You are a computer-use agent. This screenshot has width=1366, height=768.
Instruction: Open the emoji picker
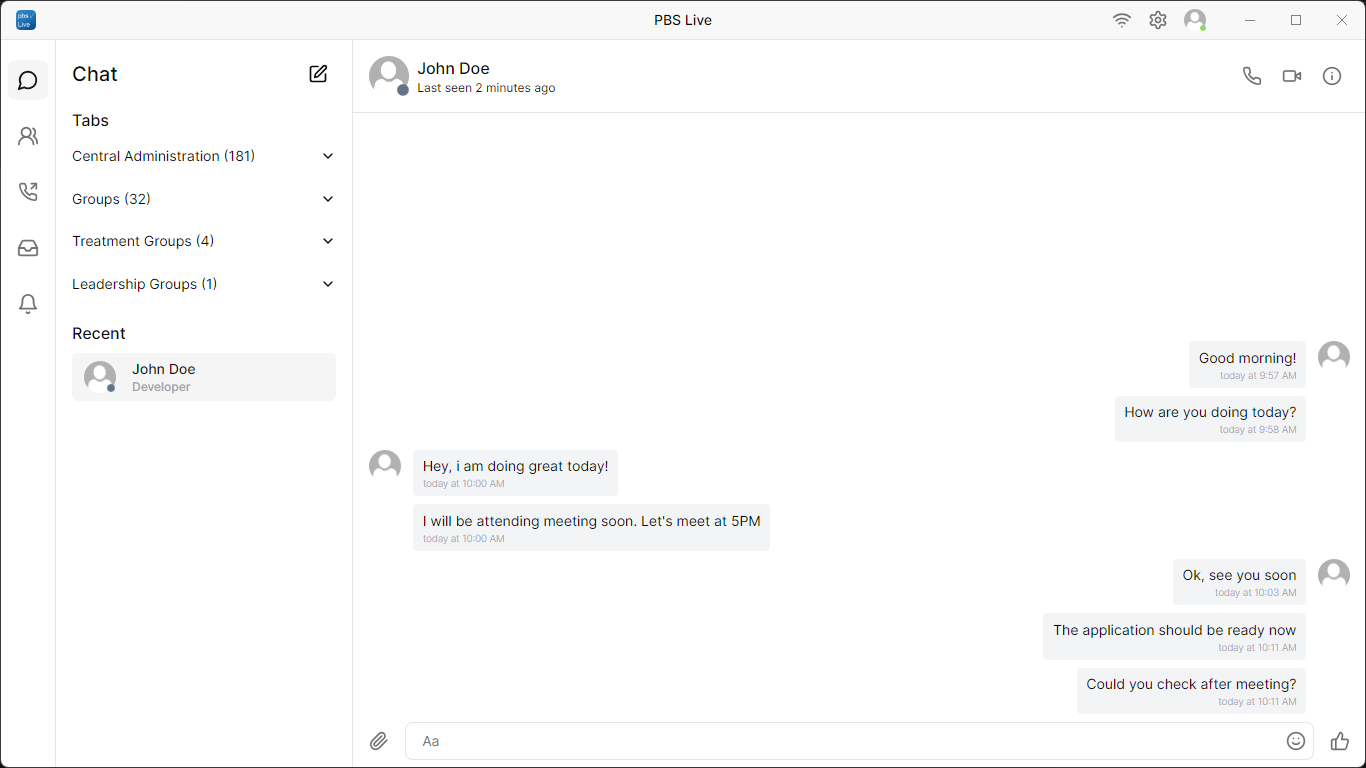click(x=1295, y=741)
